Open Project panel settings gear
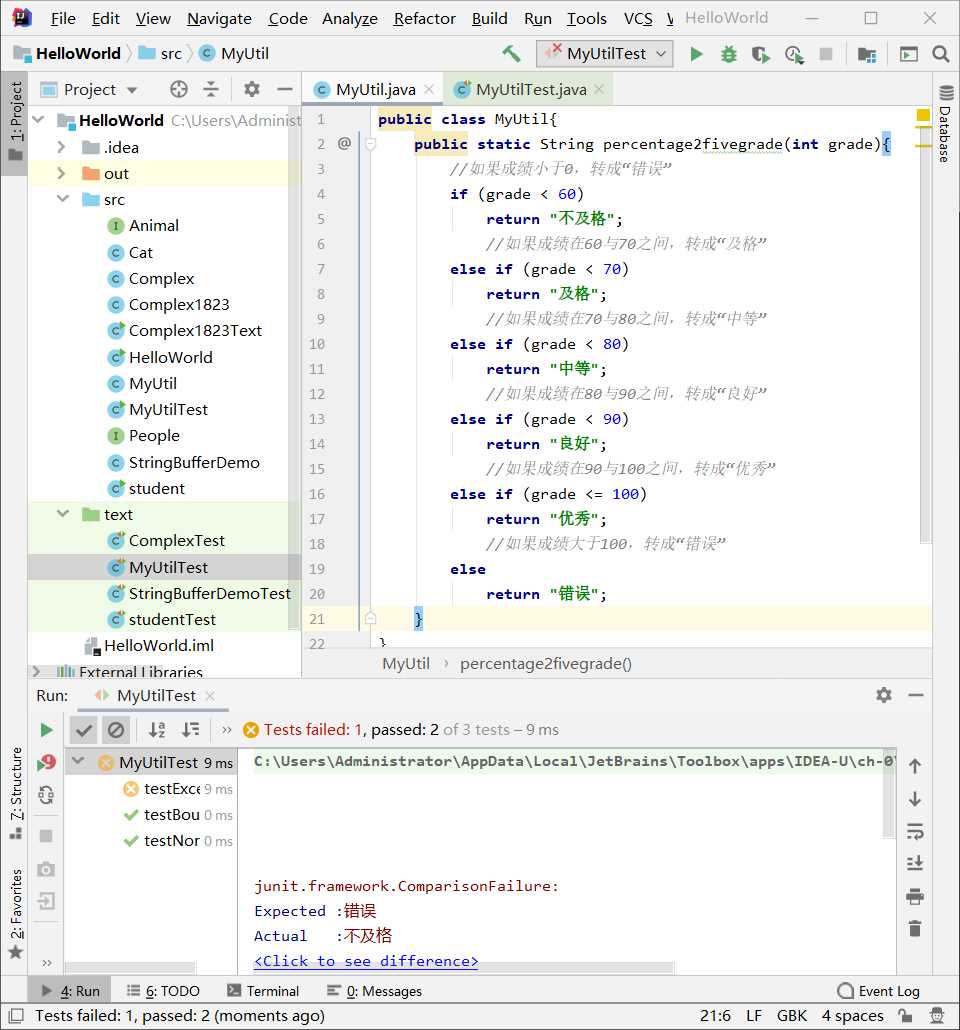The width and height of the screenshot is (960, 1030). pyautogui.click(x=252, y=89)
